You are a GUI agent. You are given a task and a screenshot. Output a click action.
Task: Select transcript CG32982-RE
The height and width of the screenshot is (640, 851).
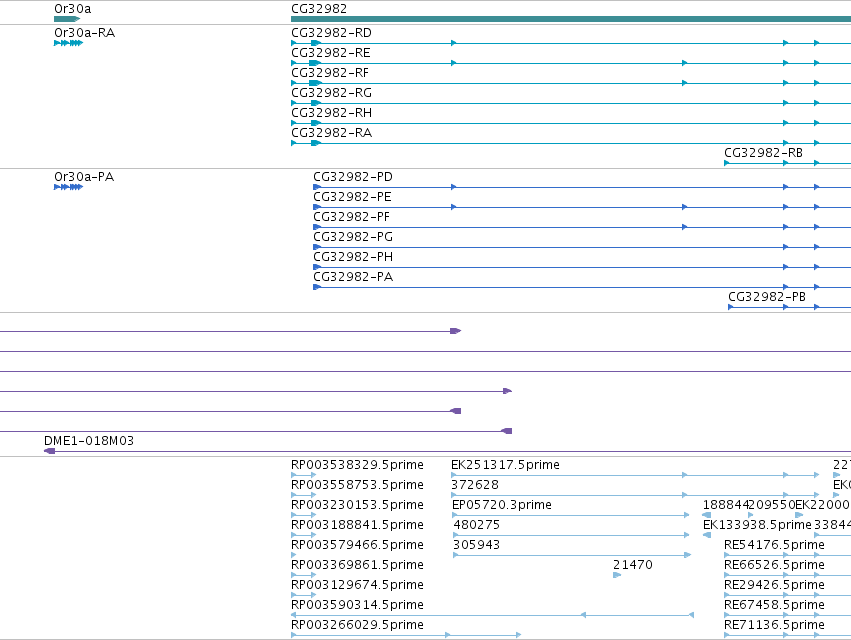[331, 53]
